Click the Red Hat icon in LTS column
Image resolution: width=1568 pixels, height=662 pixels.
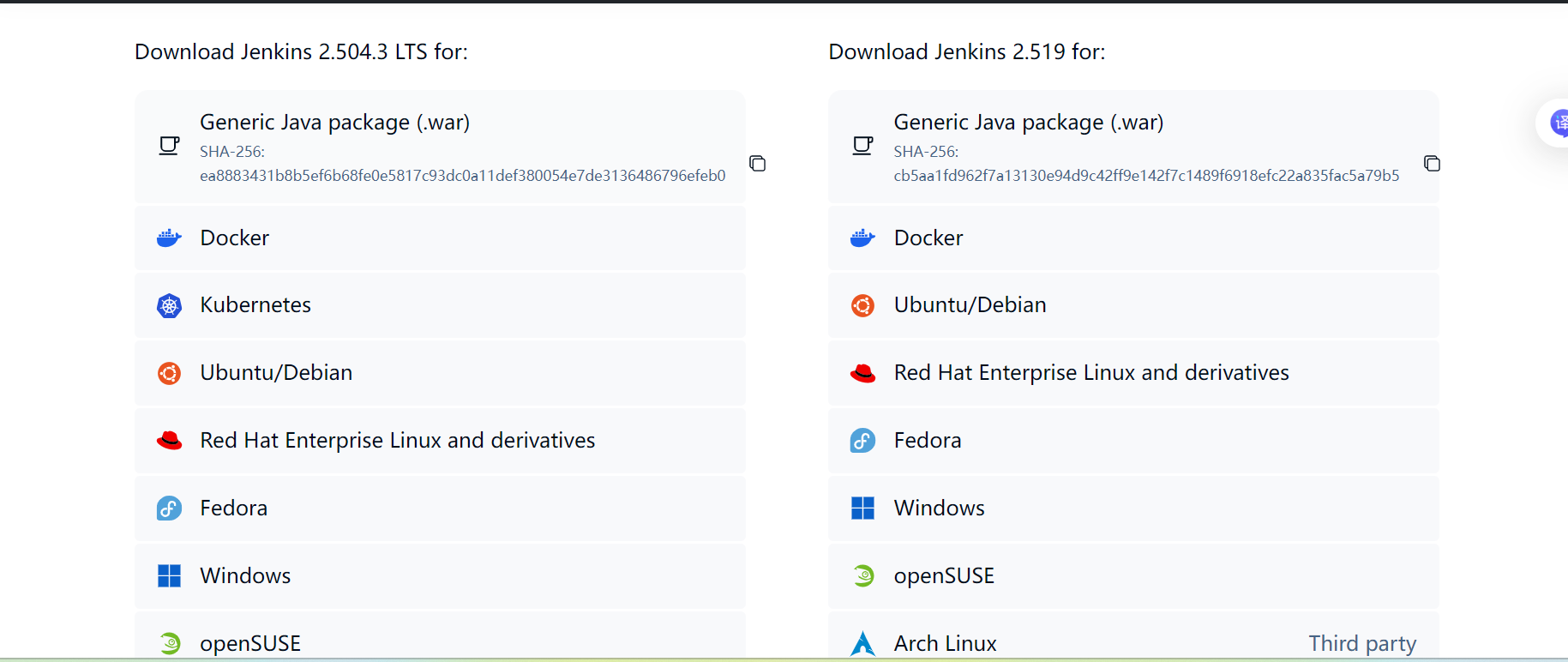[x=169, y=441]
